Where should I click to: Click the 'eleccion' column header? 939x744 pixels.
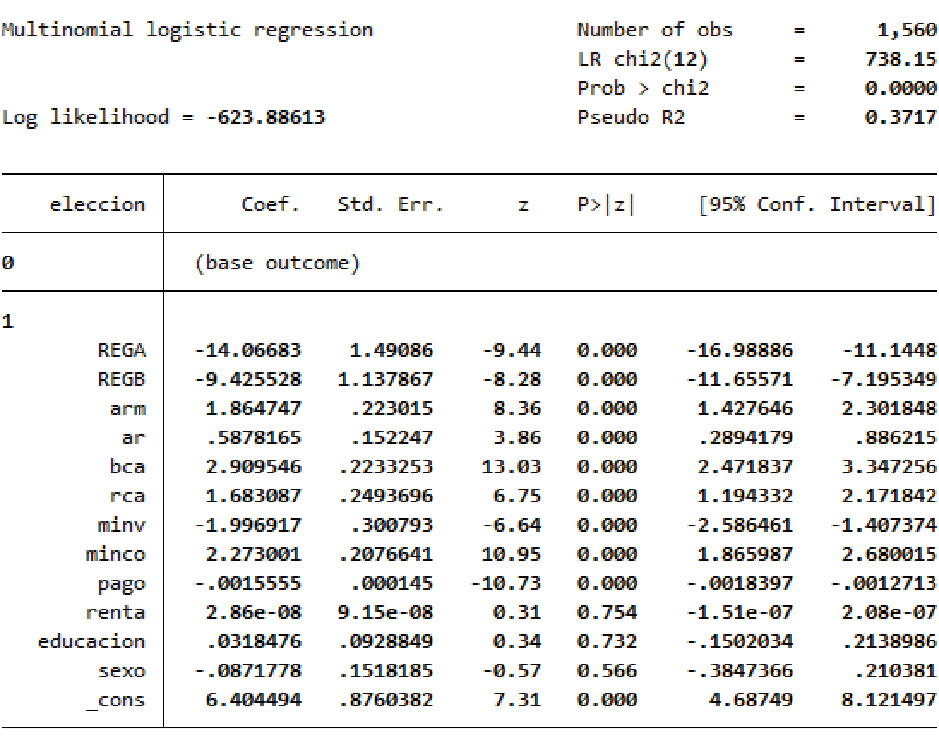[x=97, y=205]
